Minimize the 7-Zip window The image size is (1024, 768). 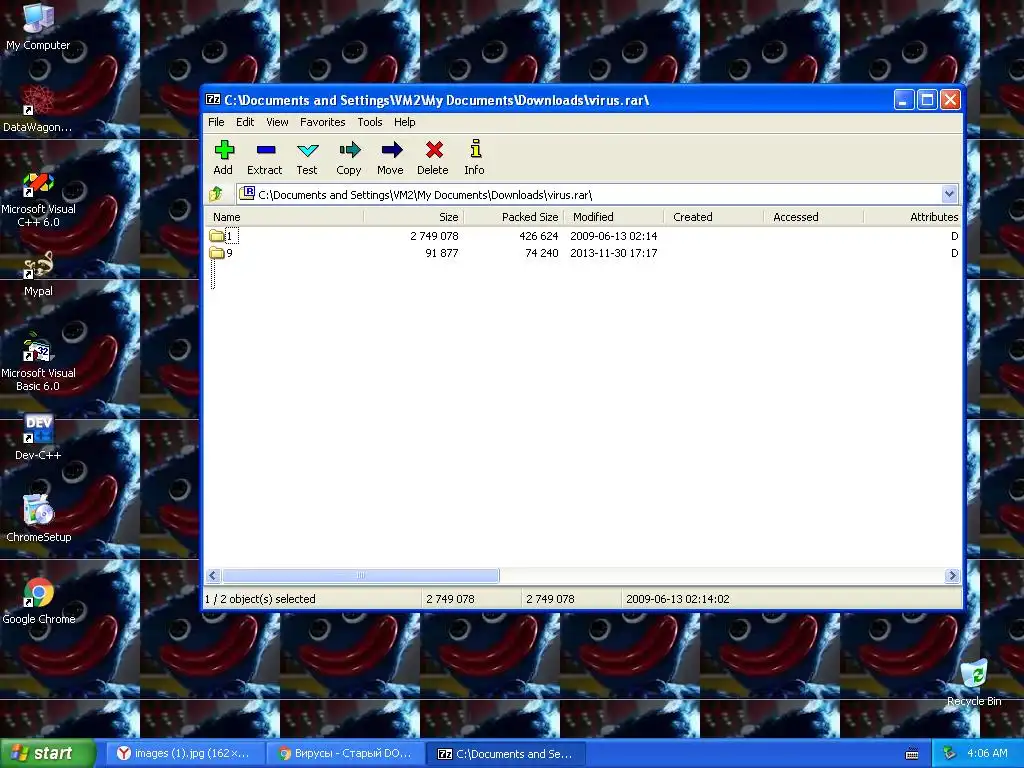coord(904,99)
